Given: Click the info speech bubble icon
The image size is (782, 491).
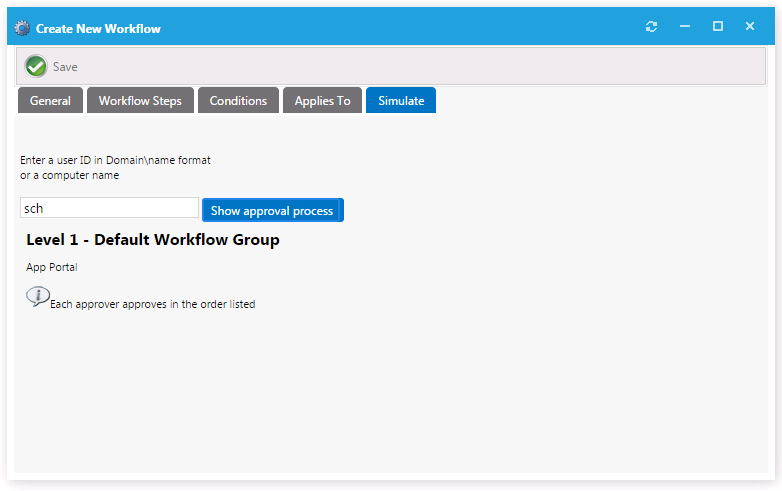Looking at the screenshot, I should (x=37, y=296).
